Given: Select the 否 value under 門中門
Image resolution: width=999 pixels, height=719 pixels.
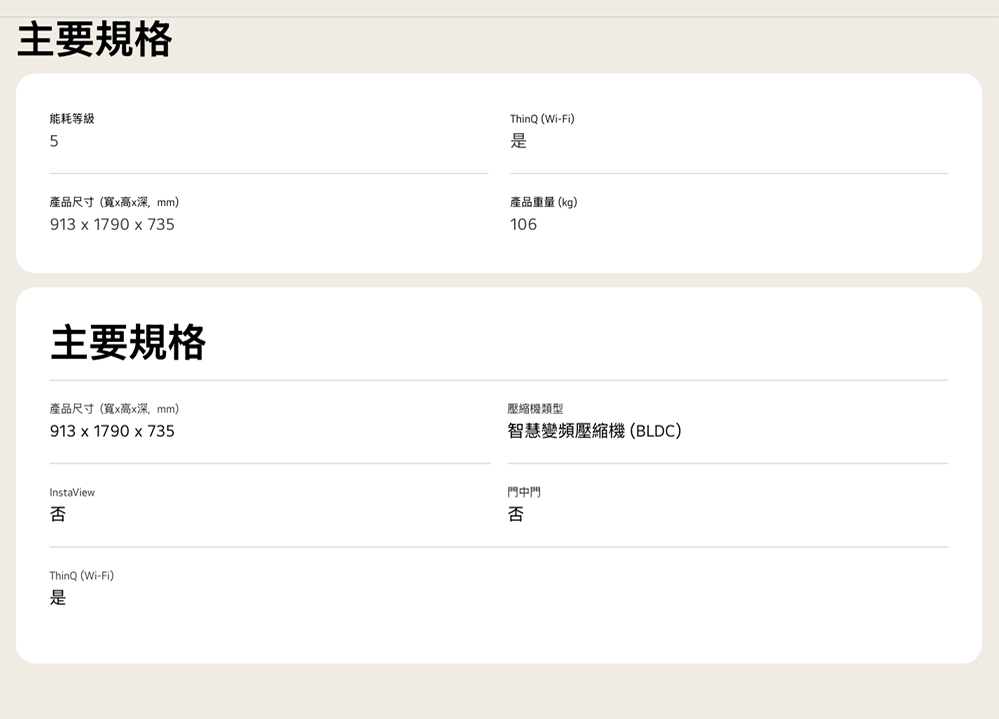Looking at the screenshot, I should point(515,514).
